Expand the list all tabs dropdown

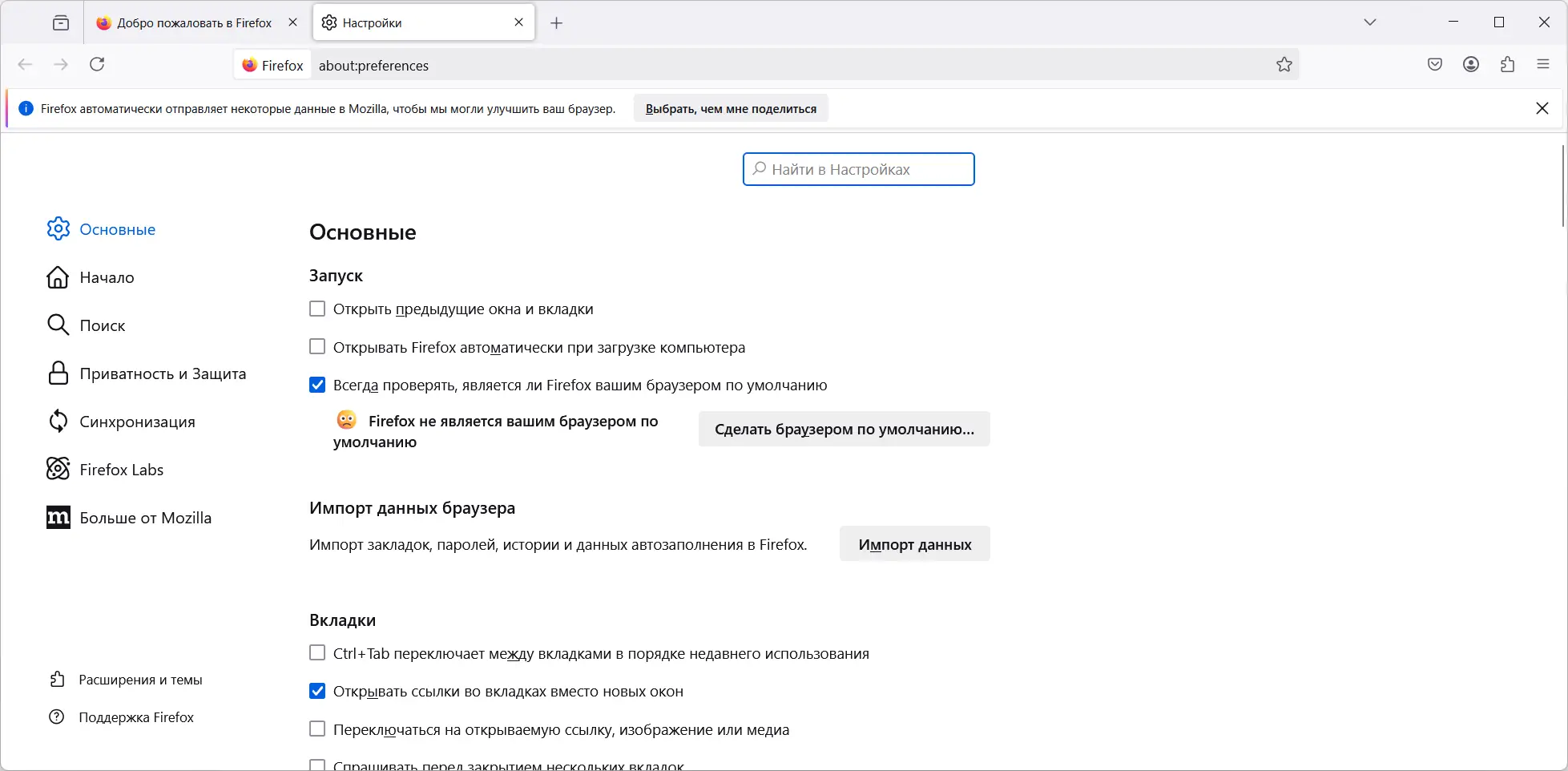(x=1370, y=22)
